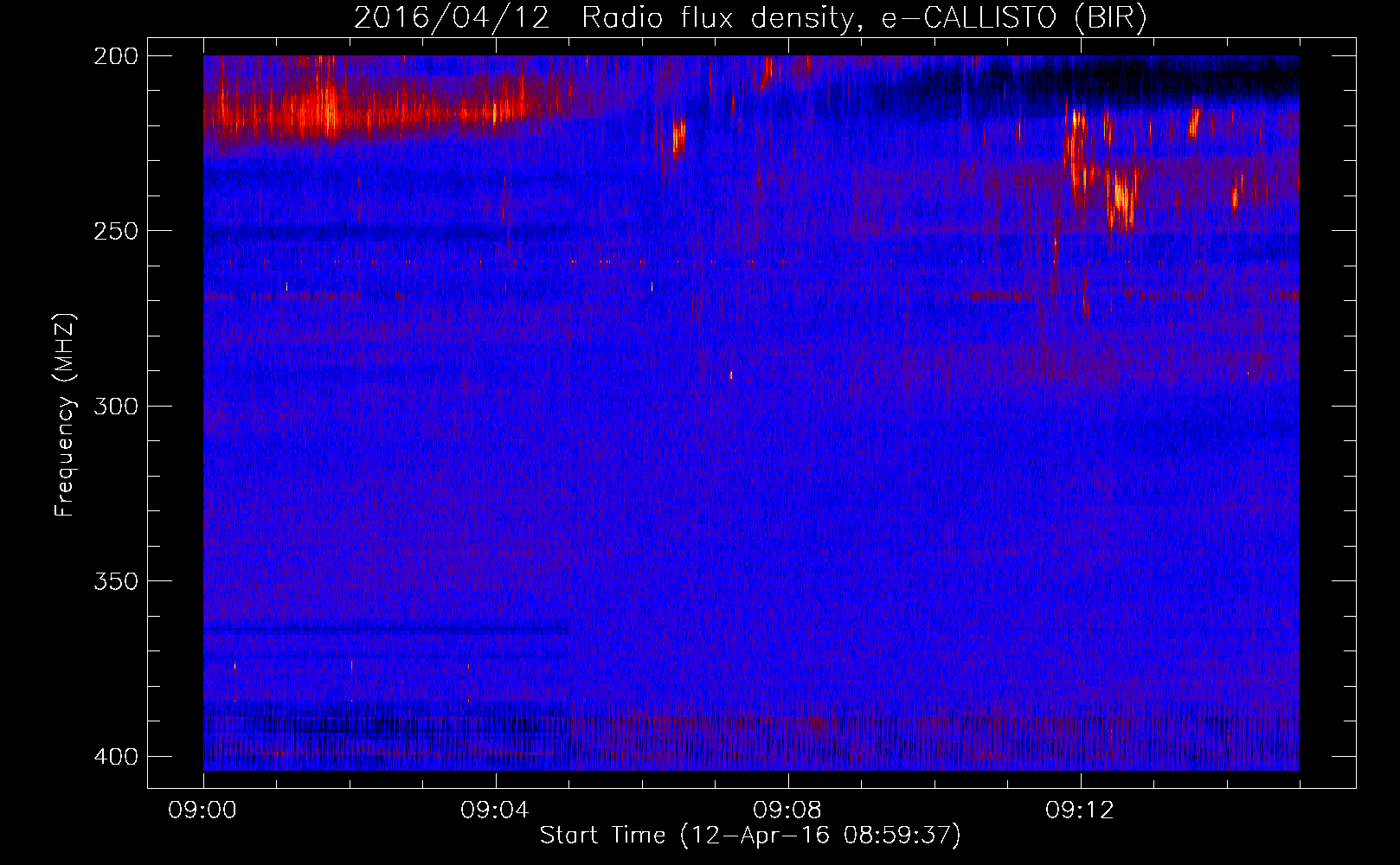Click the 'Frequency (MHZ)' axis label
This screenshot has height=865, width=1400.
pyautogui.click(x=65, y=415)
